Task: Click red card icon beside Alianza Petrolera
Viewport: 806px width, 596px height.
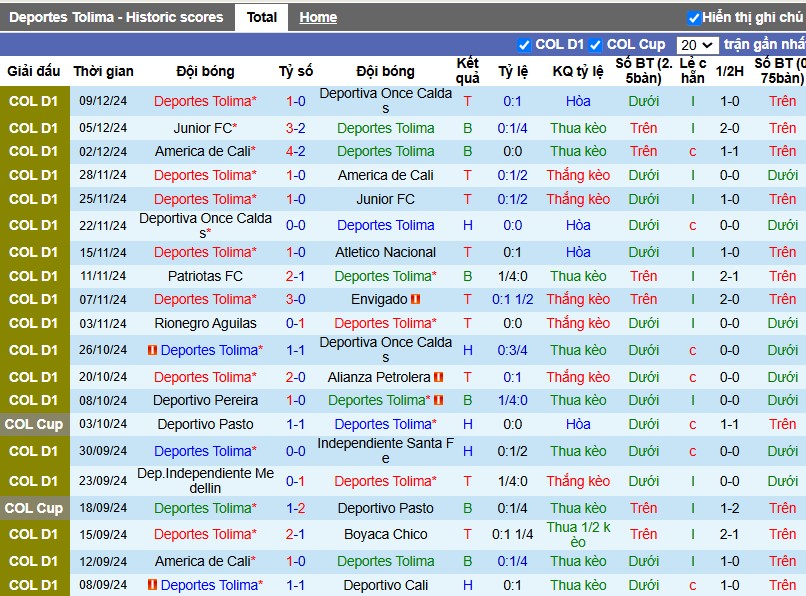Action: (438, 377)
